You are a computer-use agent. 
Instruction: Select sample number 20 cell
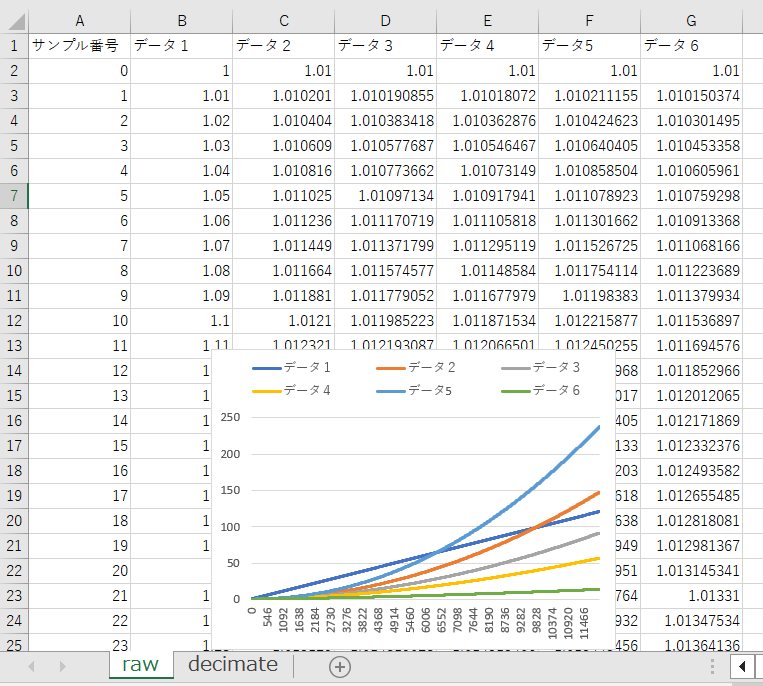[80, 571]
